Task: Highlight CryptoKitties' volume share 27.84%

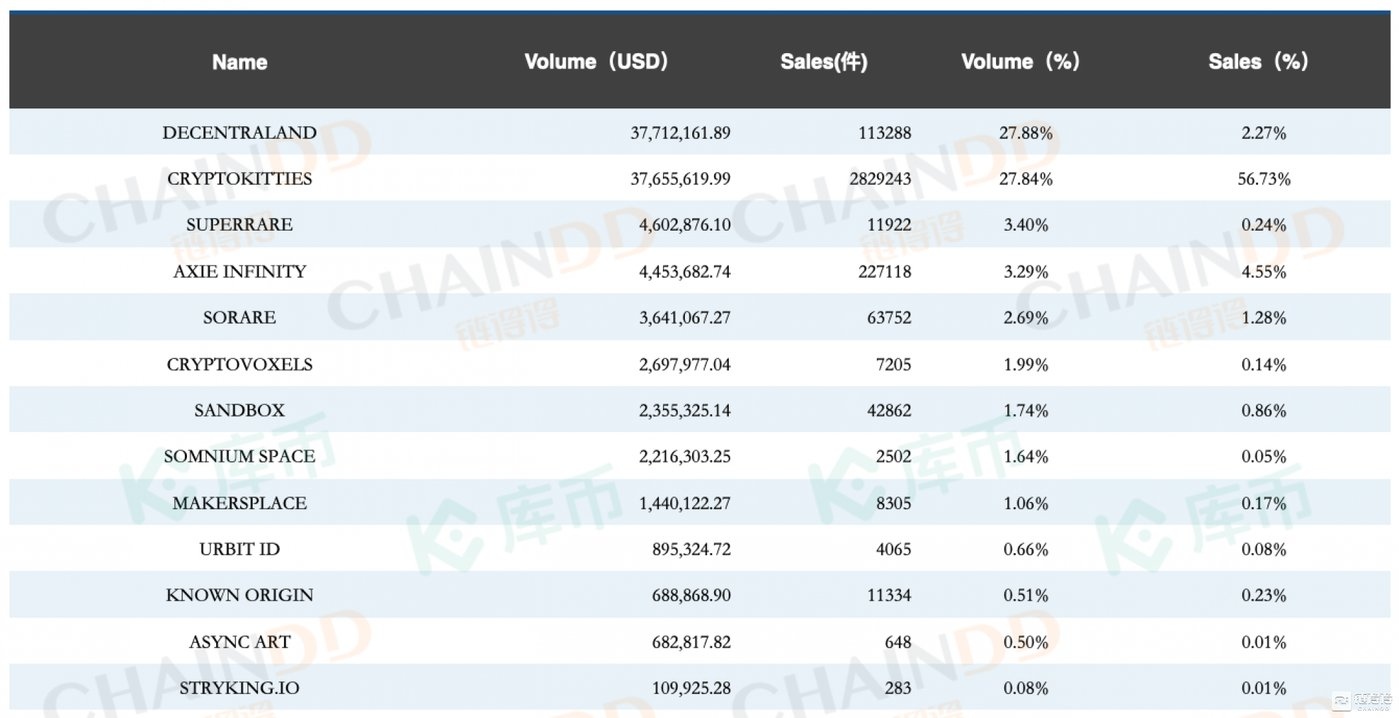Action: pos(1026,179)
